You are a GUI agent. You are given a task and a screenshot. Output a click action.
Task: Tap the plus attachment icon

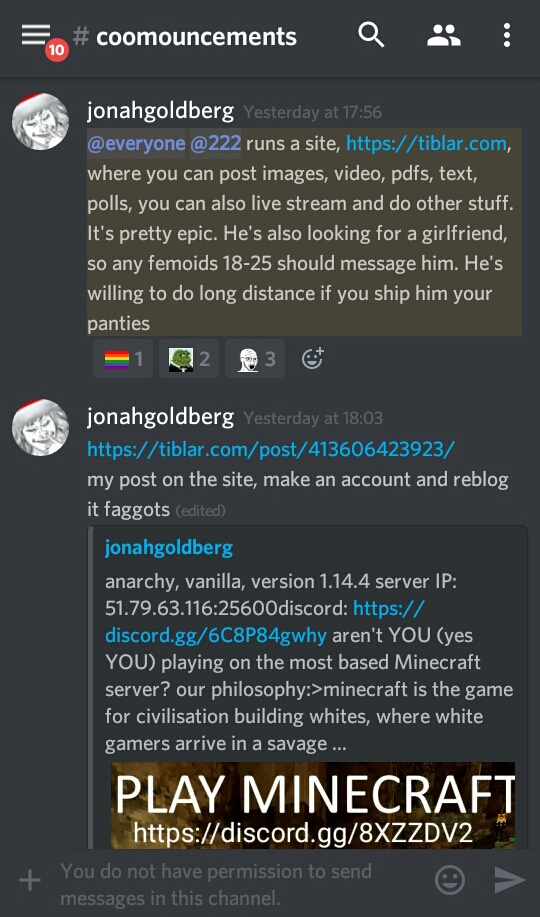(30, 880)
